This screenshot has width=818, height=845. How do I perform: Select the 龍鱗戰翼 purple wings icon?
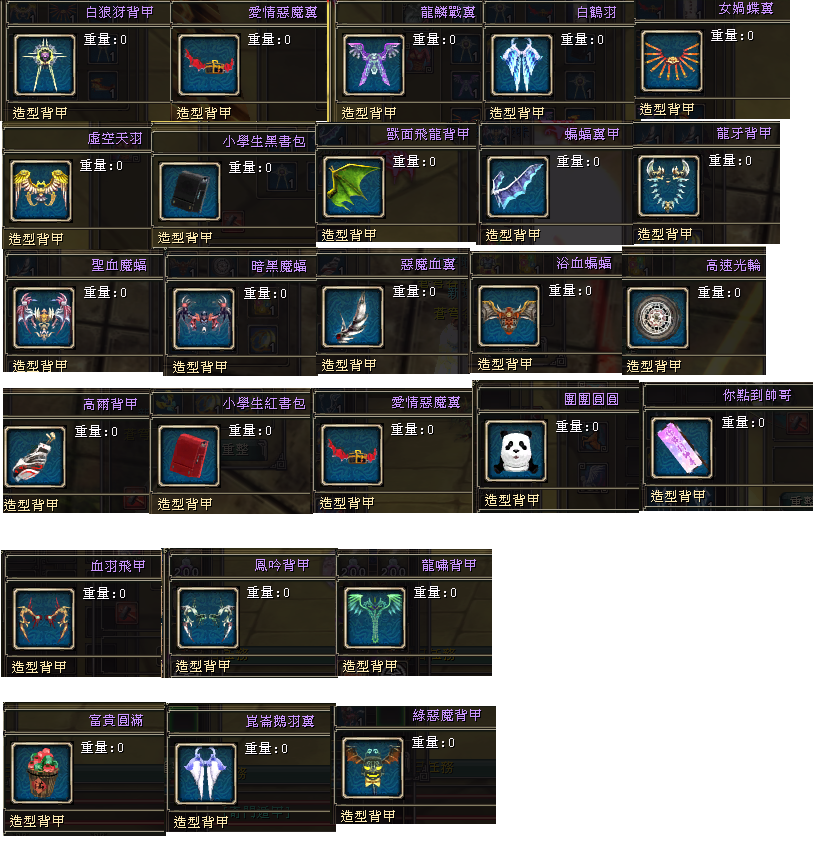click(x=373, y=65)
